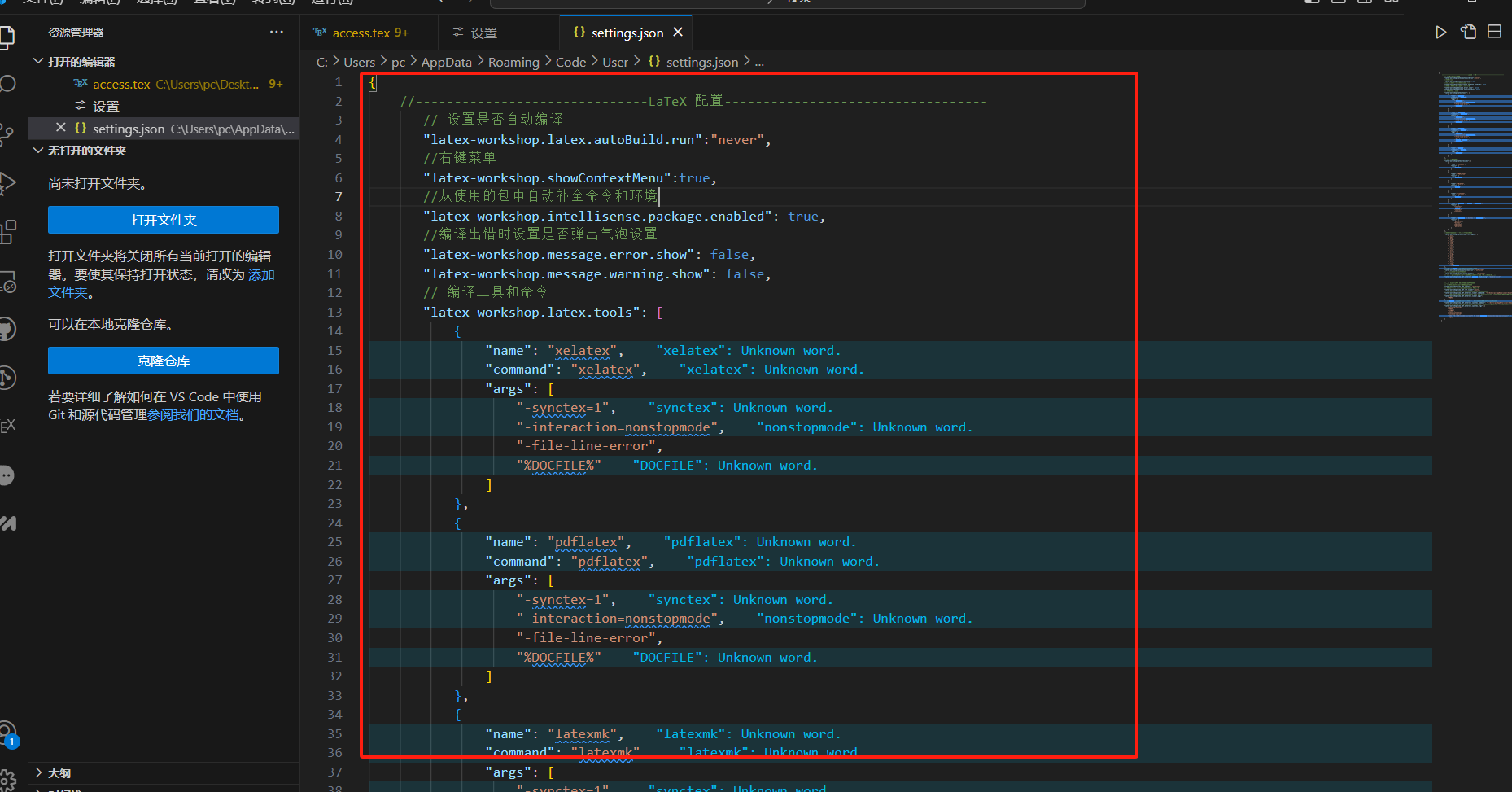This screenshot has height=792, width=1512.
Task: Click the 打开文件夹 button
Action: pyautogui.click(x=164, y=220)
